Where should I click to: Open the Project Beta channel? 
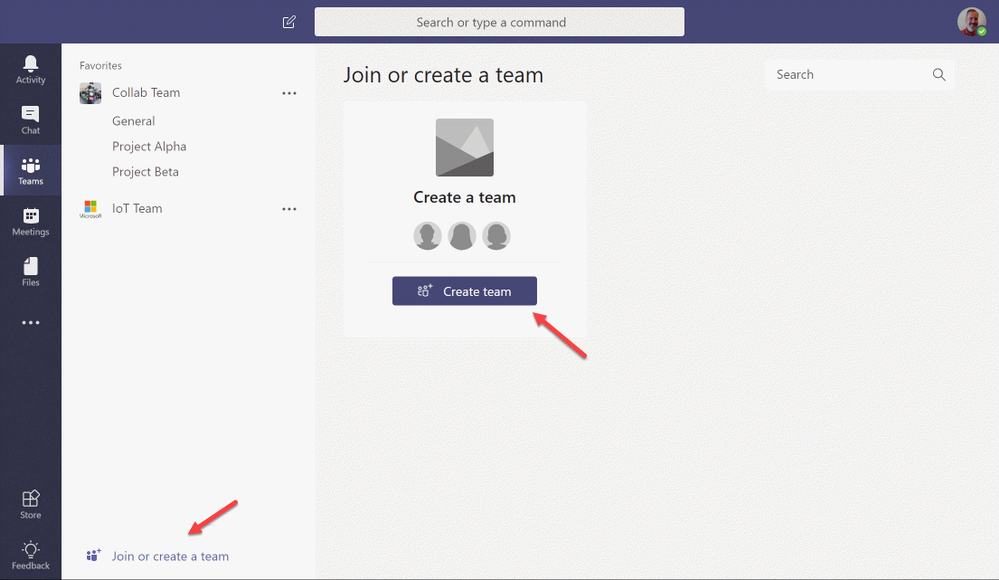[x=145, y=171]
